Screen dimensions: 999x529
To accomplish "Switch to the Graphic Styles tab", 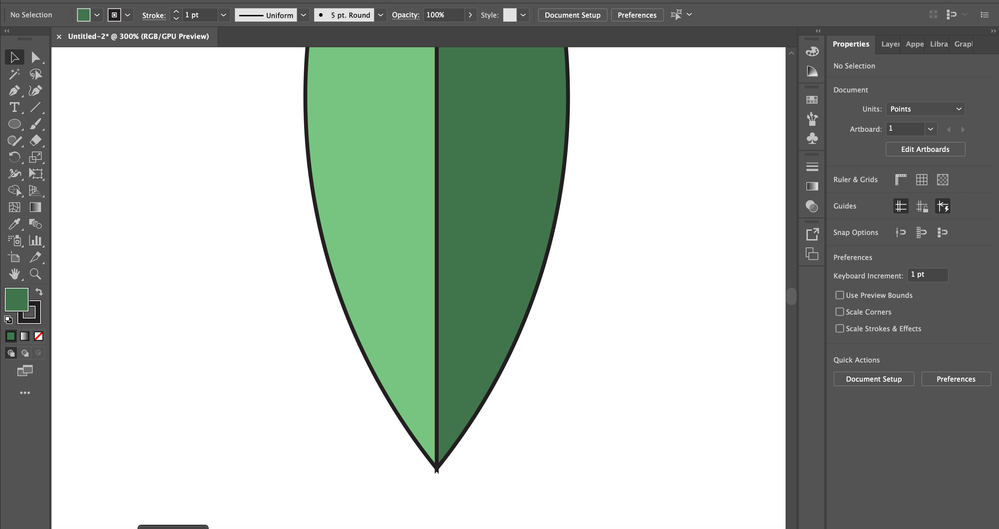I will (963, 44).
